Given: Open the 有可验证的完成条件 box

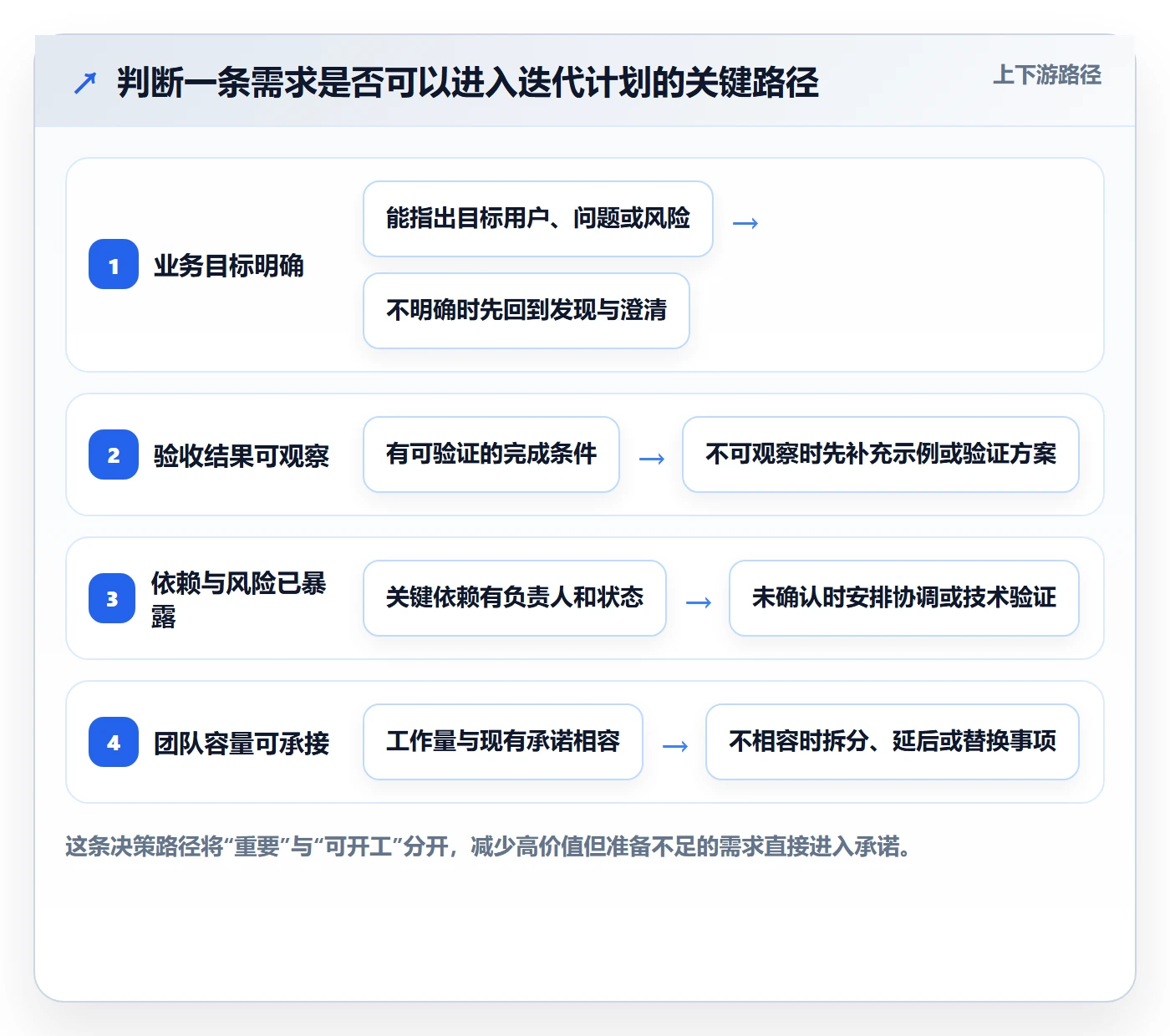Looking at the screenshot, I should pos(491,455).
